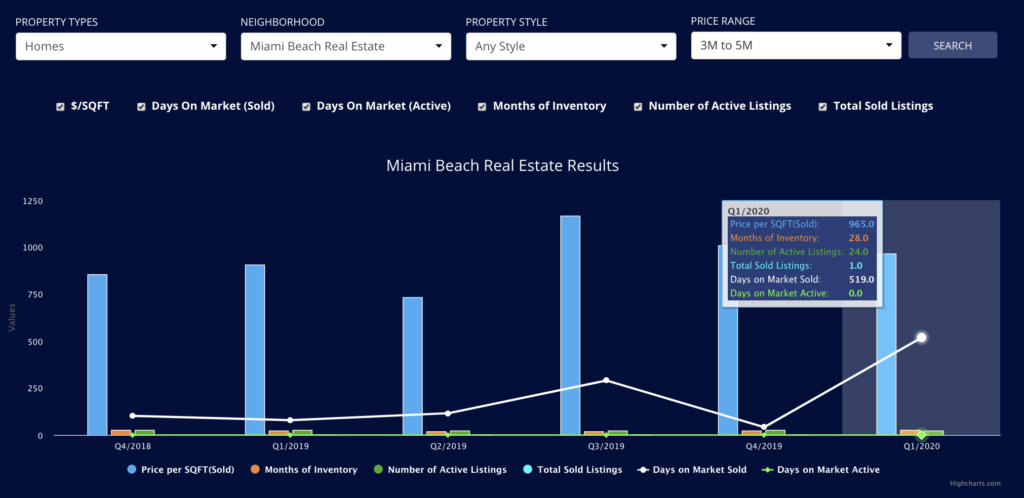The width and height of the screenshot is (1024, 498).
Task: Click the Q1/2020 axis label
Action: pos(921,447)
